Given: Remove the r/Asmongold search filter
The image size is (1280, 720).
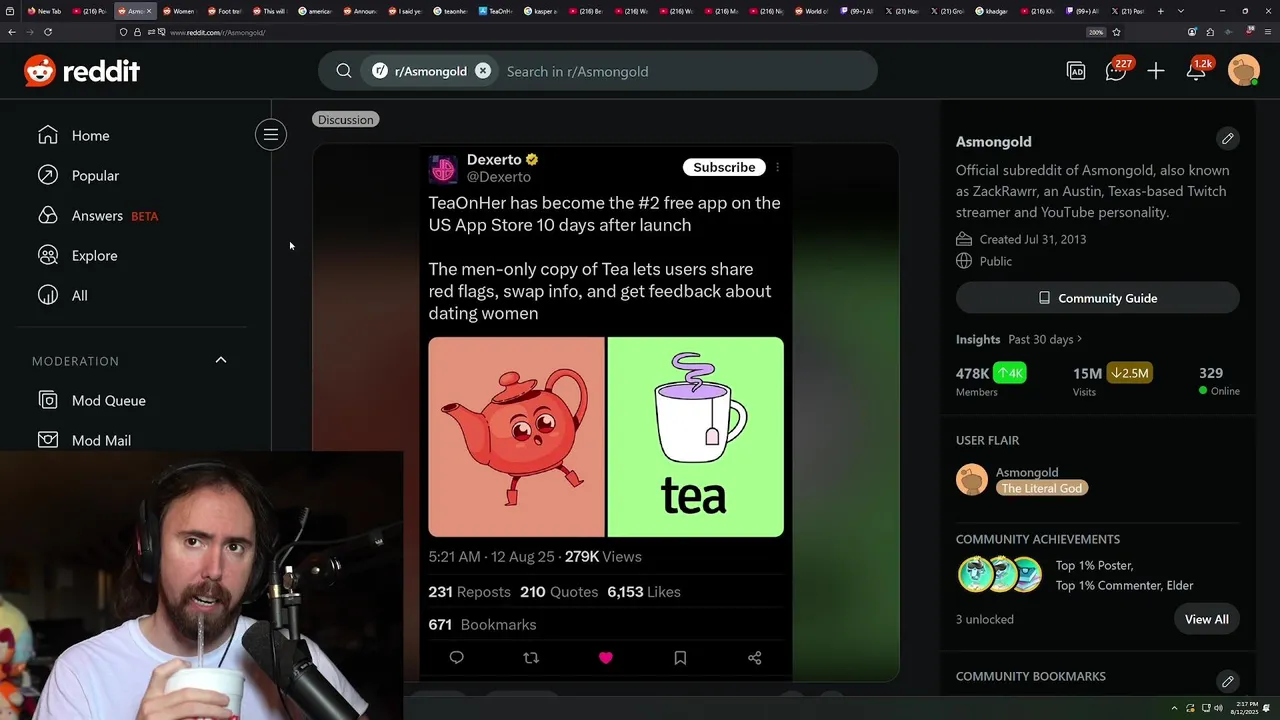Looking at the screenshot, I should pyautogui.click(x=483, y=71).
